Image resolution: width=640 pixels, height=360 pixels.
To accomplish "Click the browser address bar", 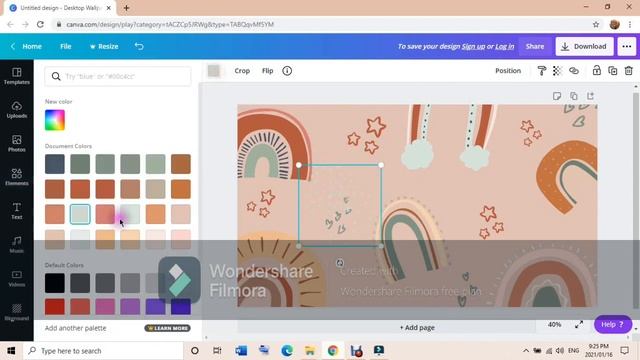I will 322,24.
